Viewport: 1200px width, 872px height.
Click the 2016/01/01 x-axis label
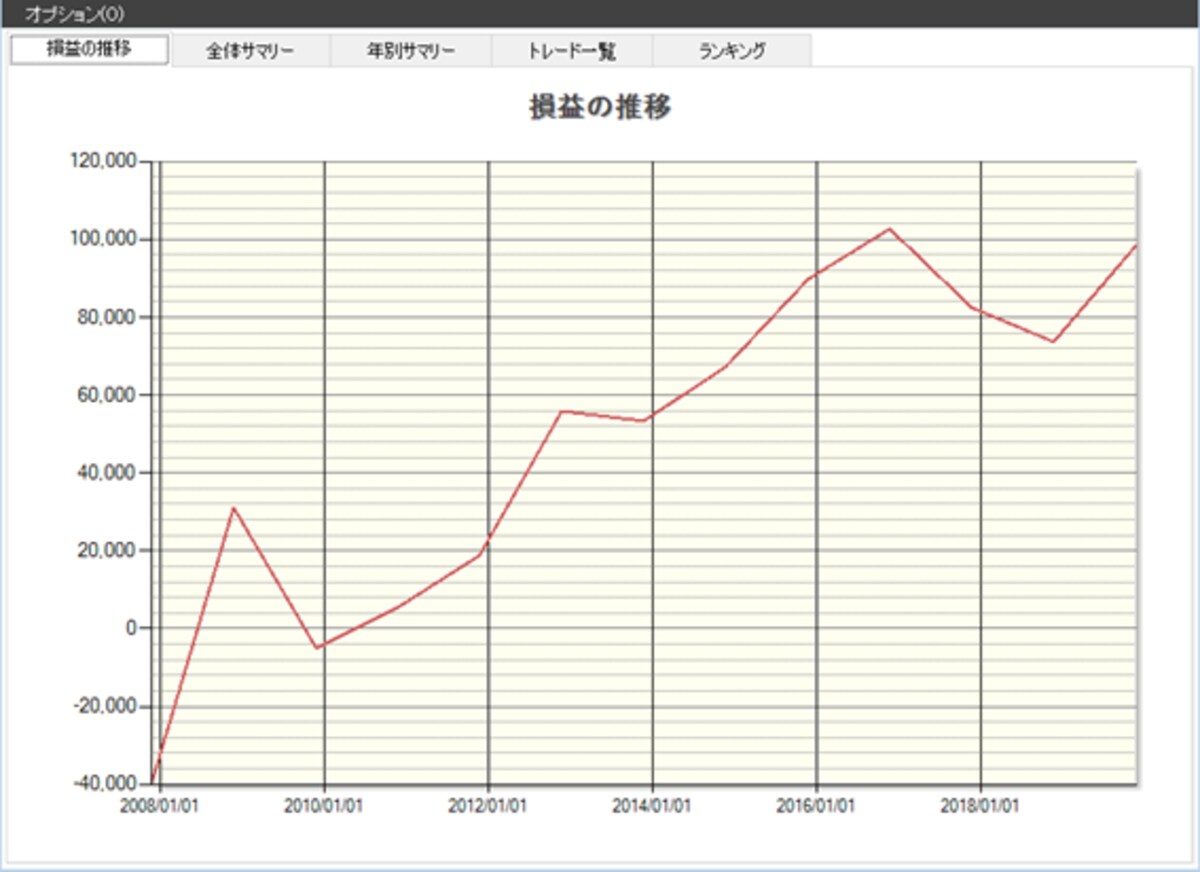(816, 805)
